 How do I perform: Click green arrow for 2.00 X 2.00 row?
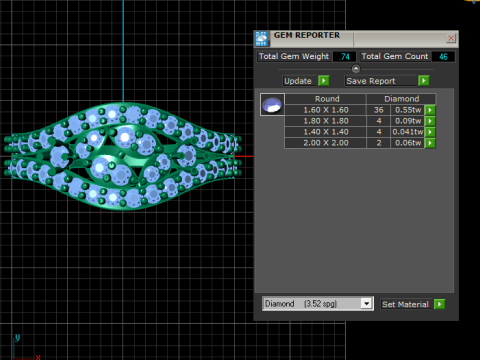(430, 143)
